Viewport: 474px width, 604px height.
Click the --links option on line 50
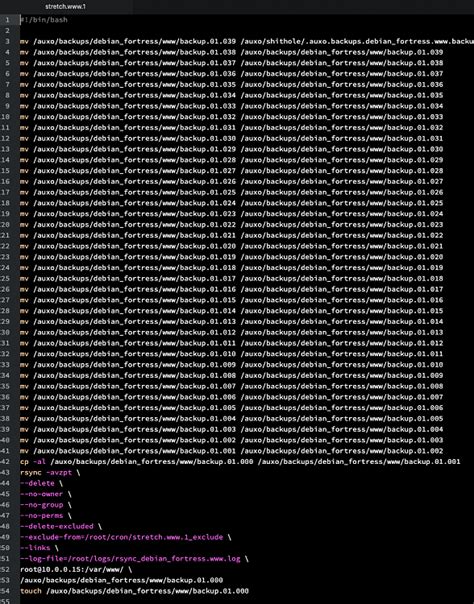[x=39, y=548]
